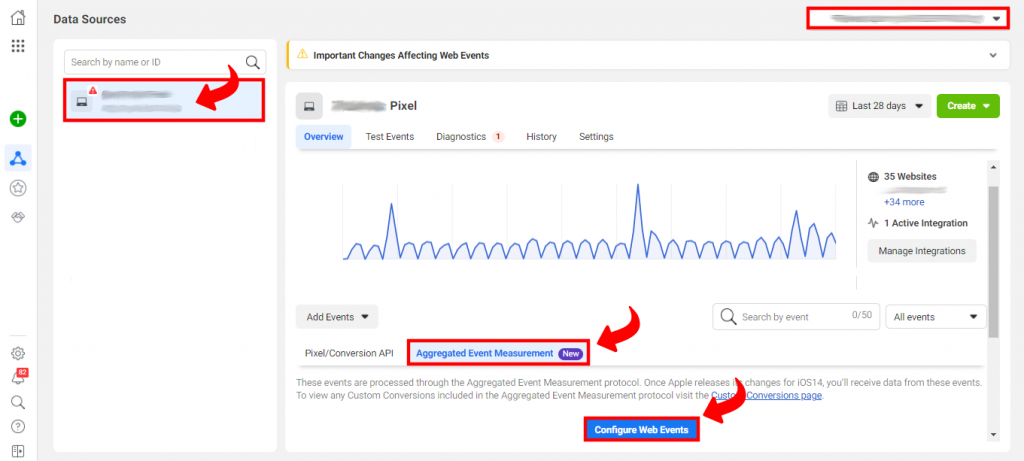Image resolution: width=1024 pixels, height=461 pixels.
Task: Click the vertical scrollbar thumb in pixel panel
Action: (993, 261)
